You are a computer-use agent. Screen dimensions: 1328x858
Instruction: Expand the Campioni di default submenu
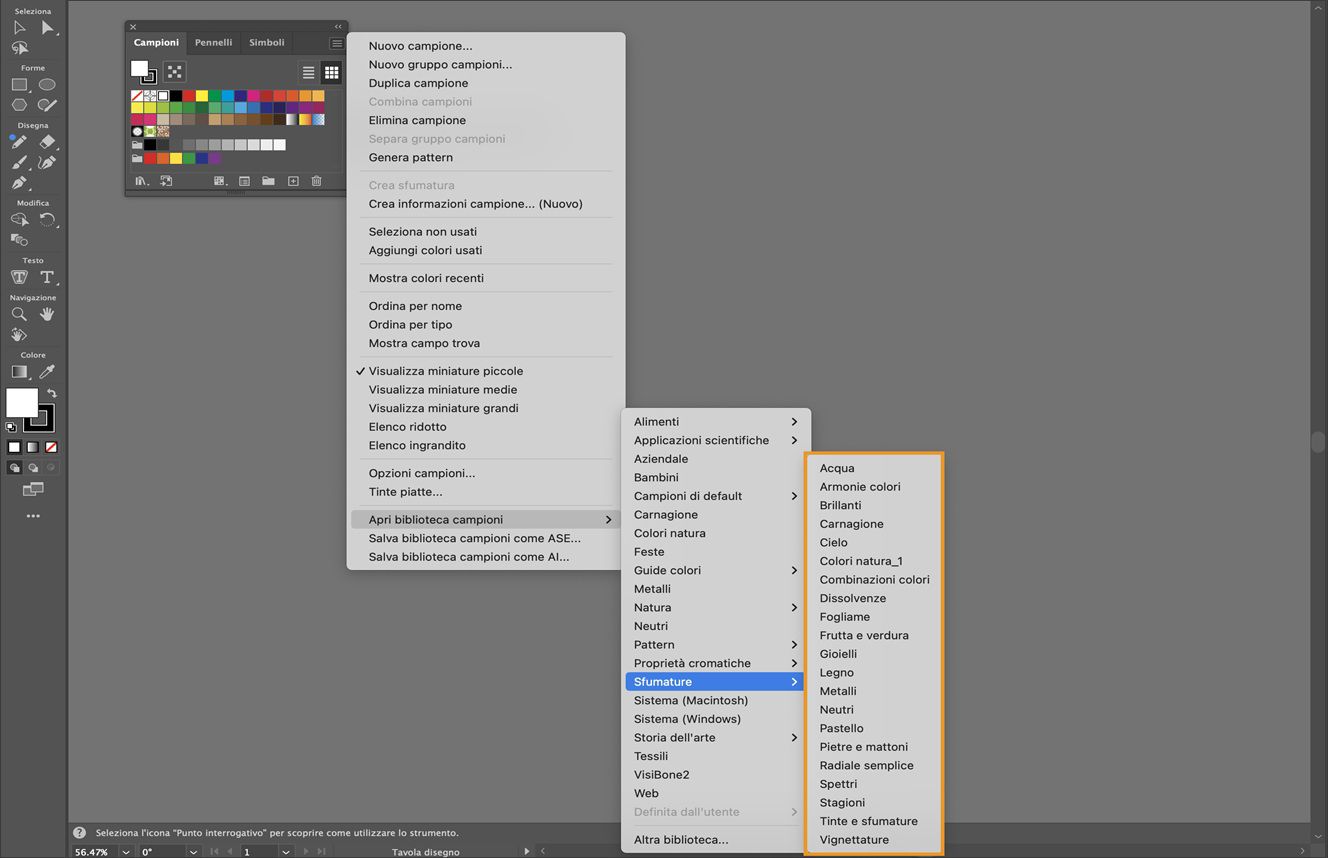tap(716, 496)
